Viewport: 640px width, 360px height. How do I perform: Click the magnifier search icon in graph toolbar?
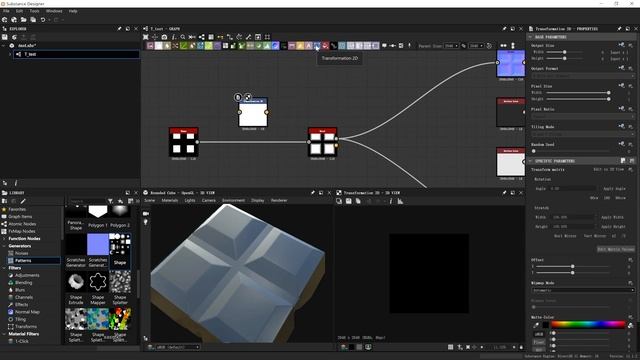(x=183, y=37)
